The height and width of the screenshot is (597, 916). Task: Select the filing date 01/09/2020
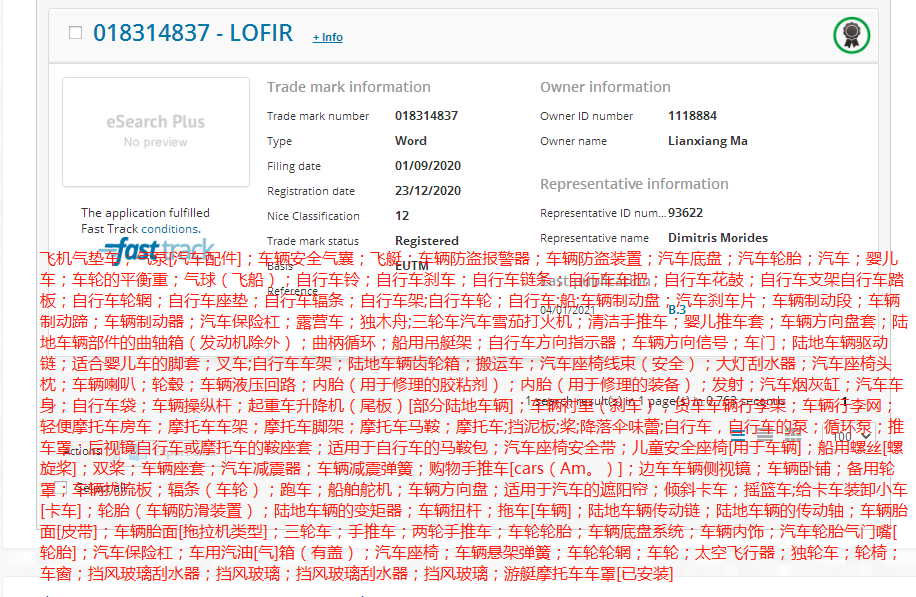[428, 166]
